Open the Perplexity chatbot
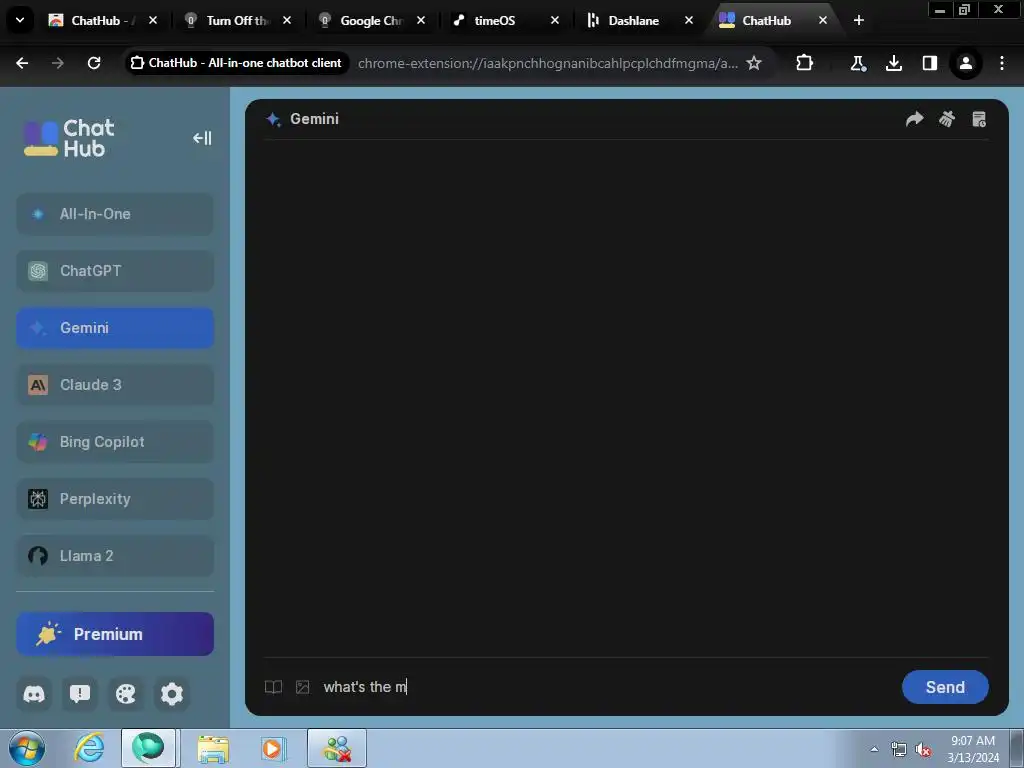 [x=115, y=499]
